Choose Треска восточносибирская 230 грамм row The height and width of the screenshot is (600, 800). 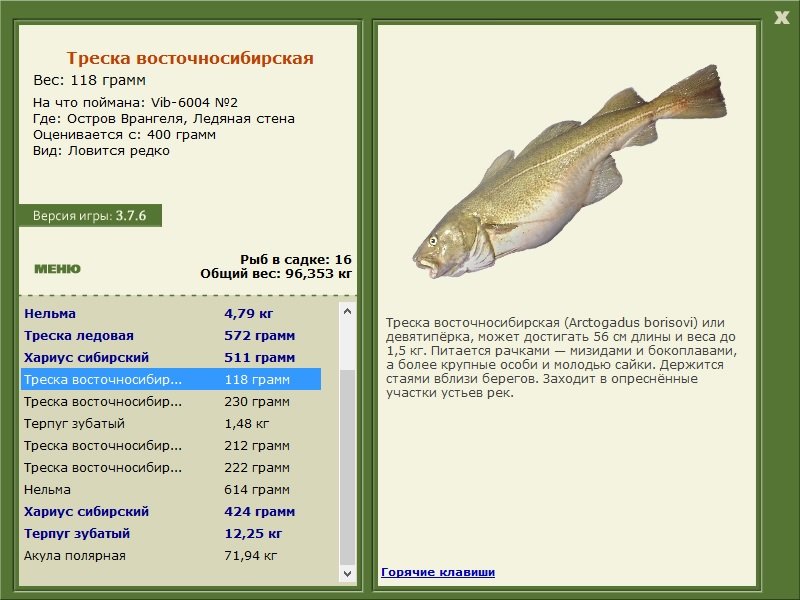tap(170, 401)
